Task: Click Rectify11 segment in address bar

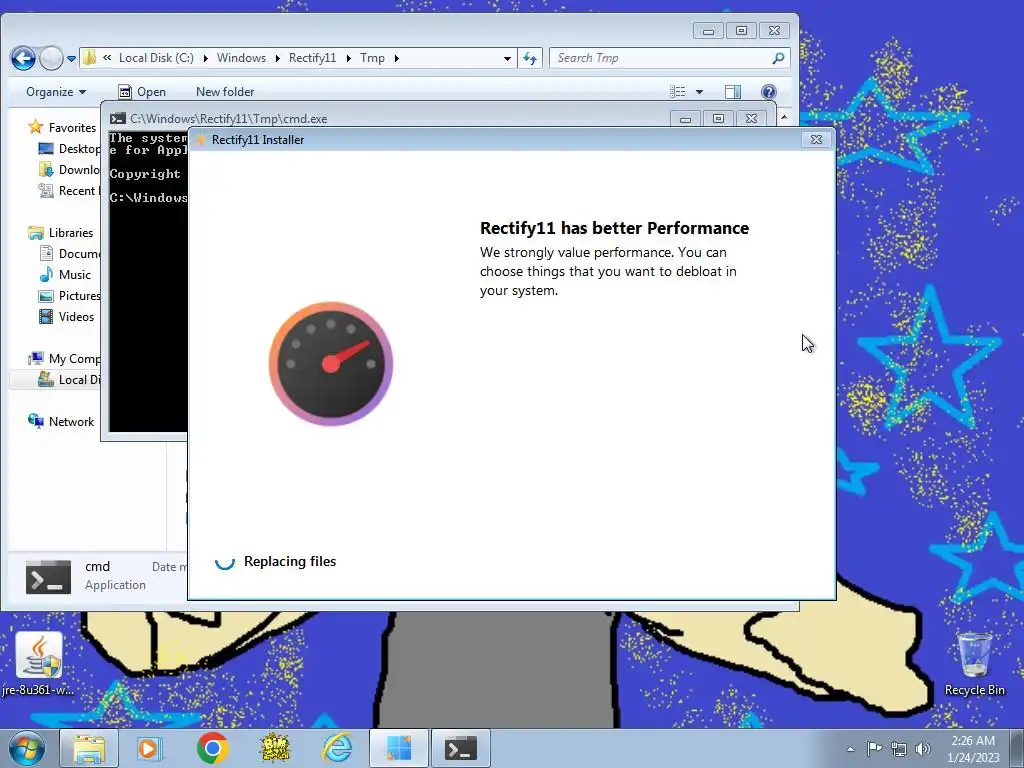Action: 312,58
